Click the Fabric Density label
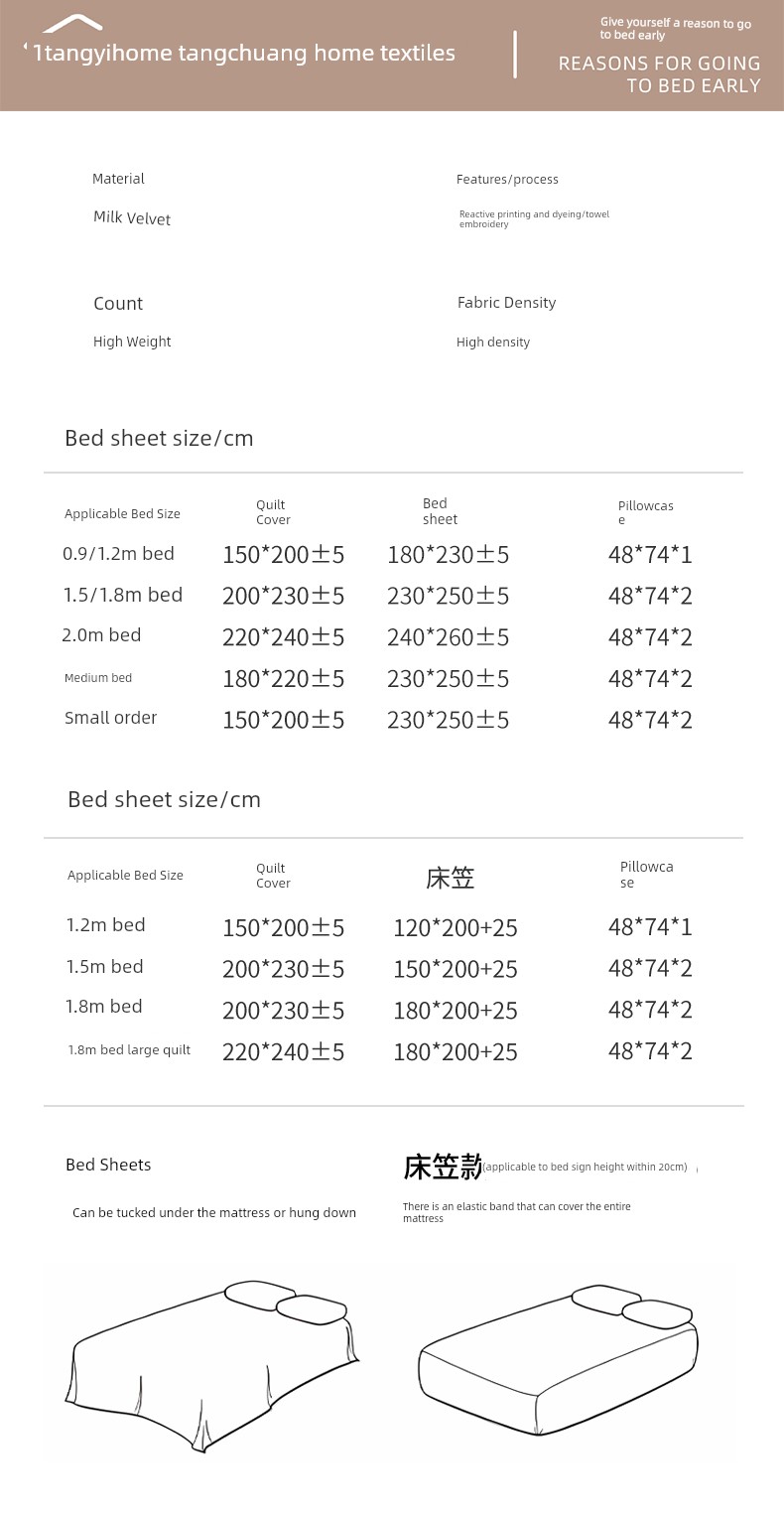The image size is (784, 1514). click(506, 303)
